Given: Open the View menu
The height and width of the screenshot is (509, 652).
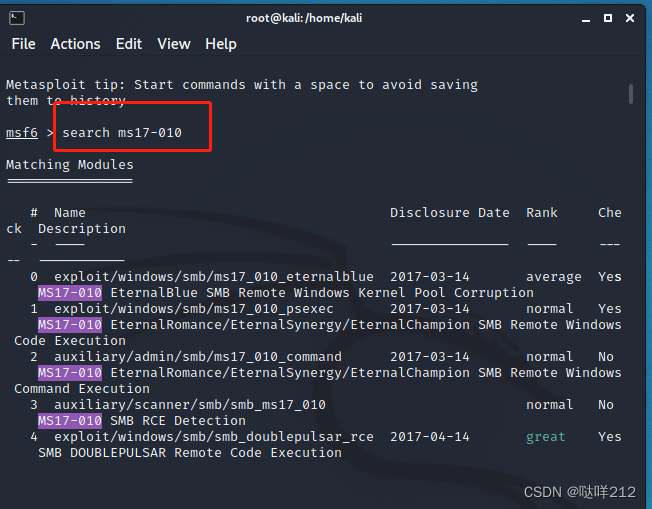Looking at the screenshot, I should tap(174, 44).
